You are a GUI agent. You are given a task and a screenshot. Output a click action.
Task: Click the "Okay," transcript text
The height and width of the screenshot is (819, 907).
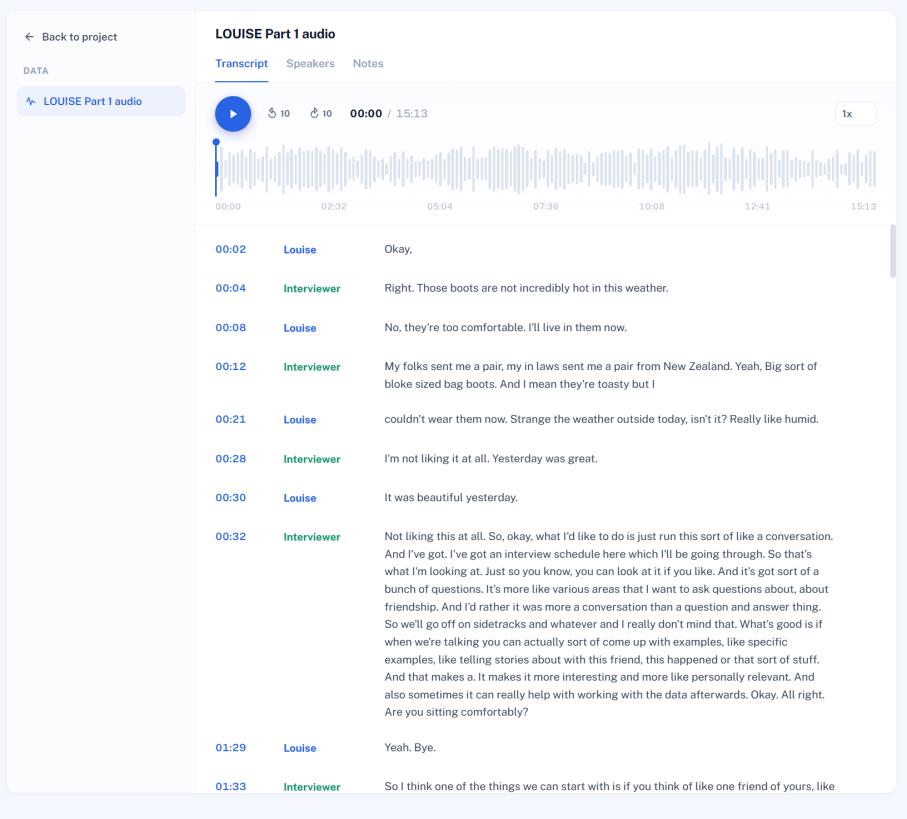tap(398, 249)
